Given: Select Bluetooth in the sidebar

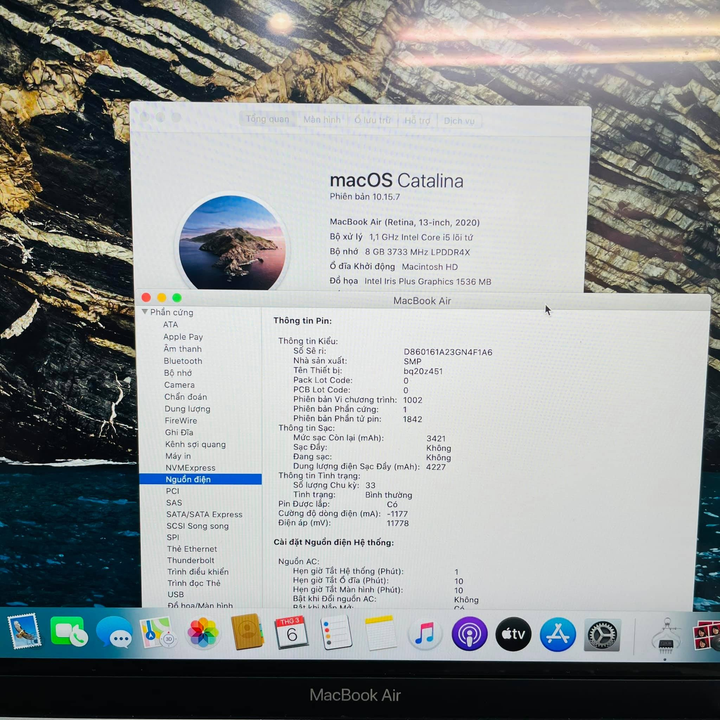Looking at the screenshot, I should pos(183,361).
